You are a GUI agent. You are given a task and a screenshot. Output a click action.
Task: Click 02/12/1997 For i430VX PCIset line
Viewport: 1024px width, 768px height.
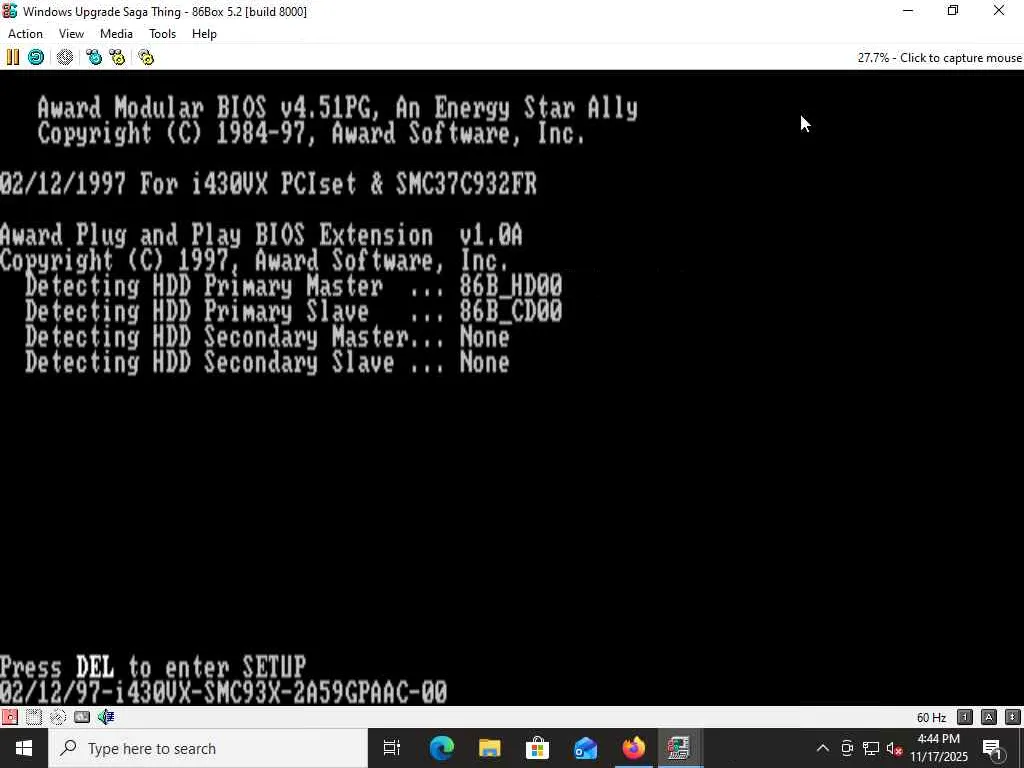click(268, 185)
